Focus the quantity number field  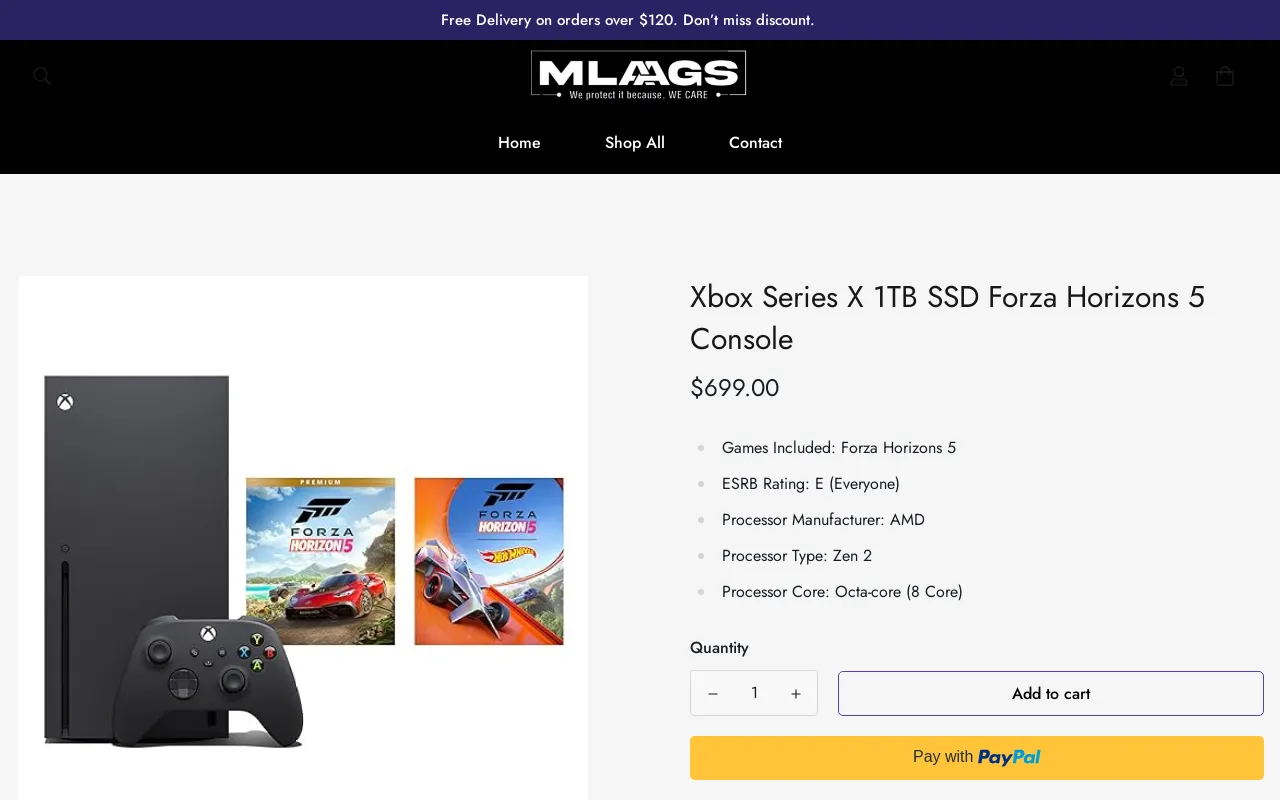pyautogui.click(x=754, y=693)
